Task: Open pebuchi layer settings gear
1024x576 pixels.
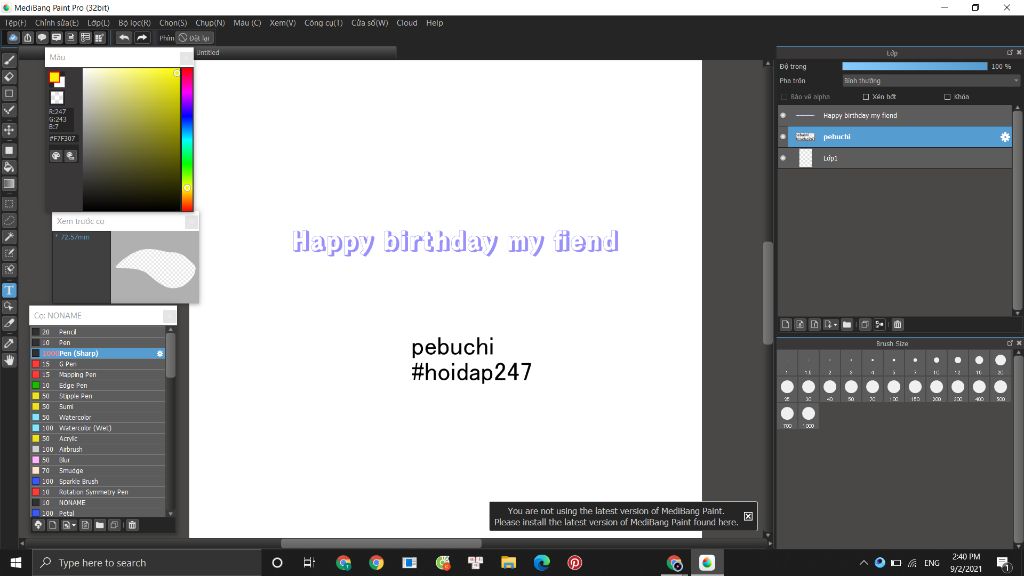Action: point(1004,136)
